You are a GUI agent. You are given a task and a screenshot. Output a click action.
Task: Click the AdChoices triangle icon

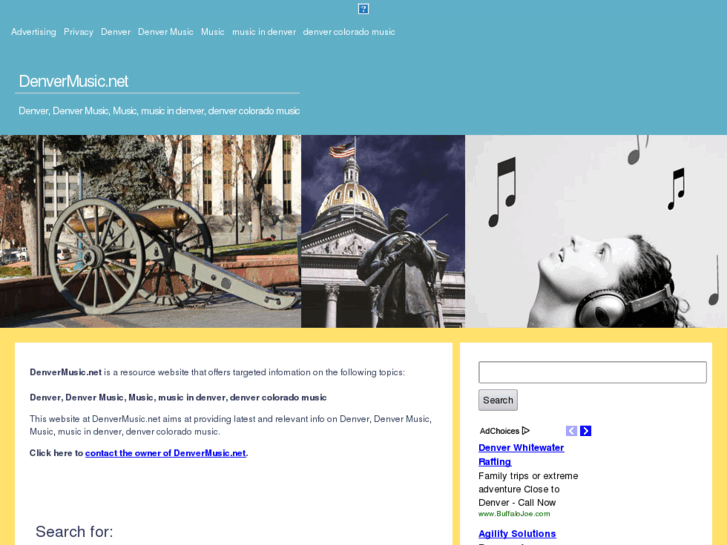coord(525,430)
